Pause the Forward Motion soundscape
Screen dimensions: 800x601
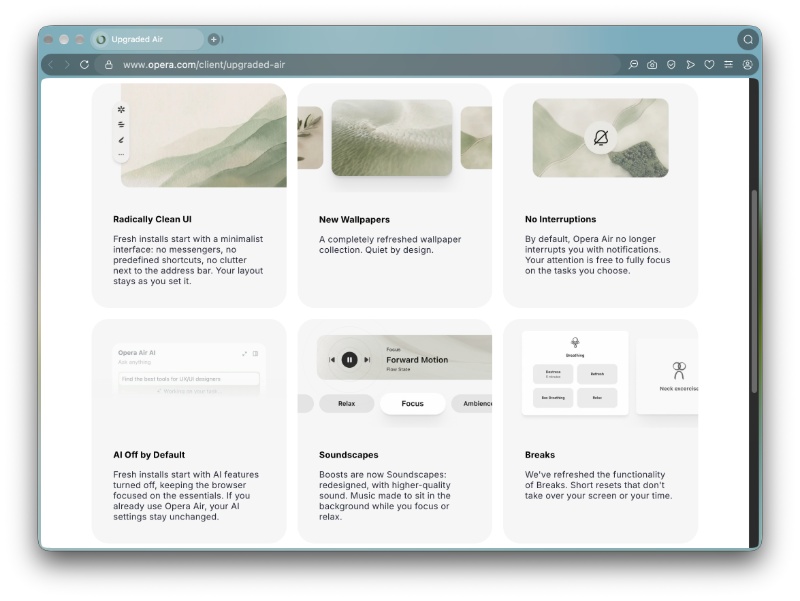(349, 360)
